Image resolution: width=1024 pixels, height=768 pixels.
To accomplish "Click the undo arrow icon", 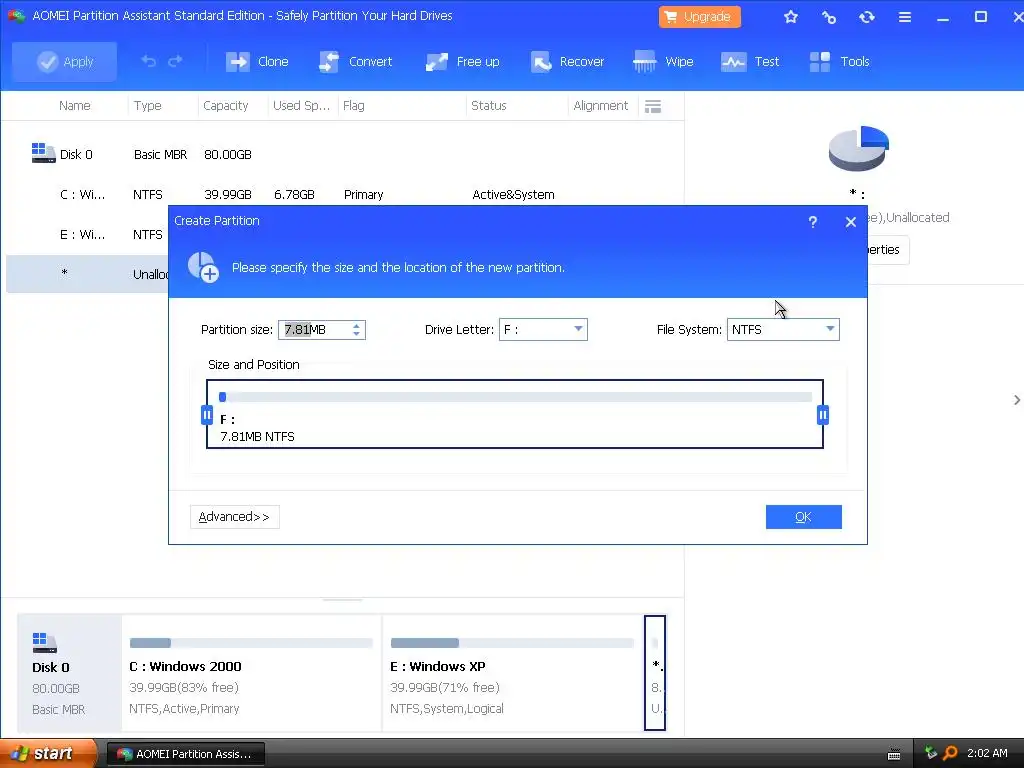I will pyautogui.click(x=149, y=61).
